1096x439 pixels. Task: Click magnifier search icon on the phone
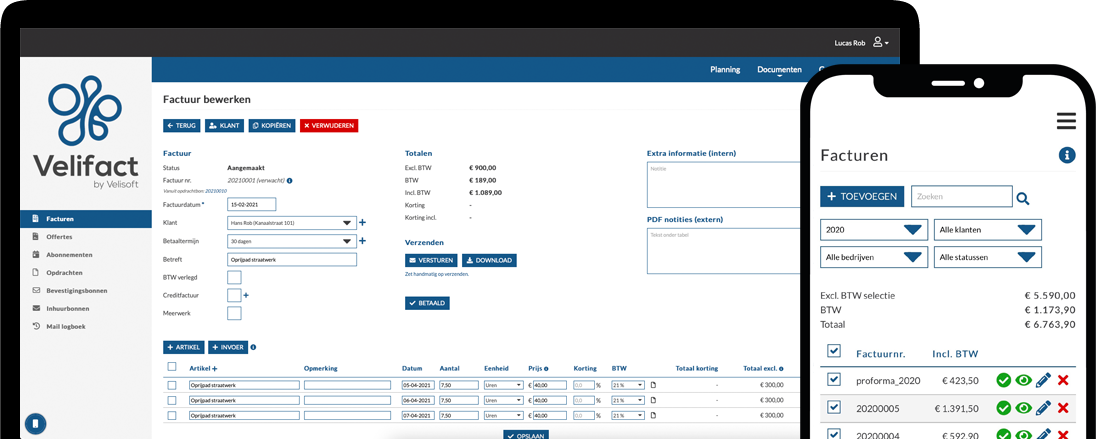[1023, 199]
